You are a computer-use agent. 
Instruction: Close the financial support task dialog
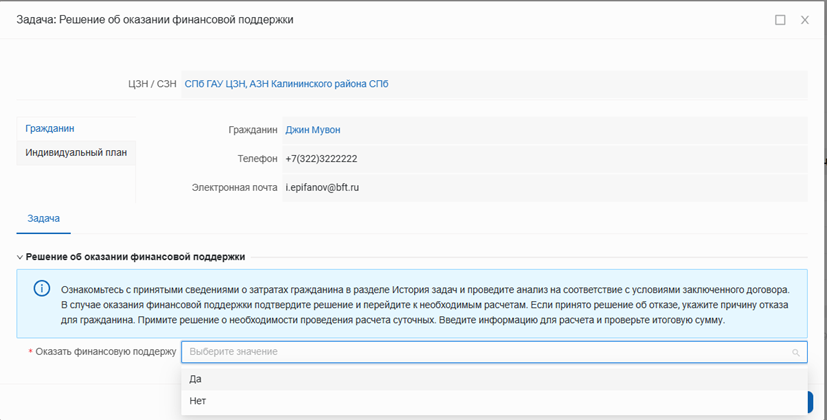pyautogui.click(x=805, y=20)
